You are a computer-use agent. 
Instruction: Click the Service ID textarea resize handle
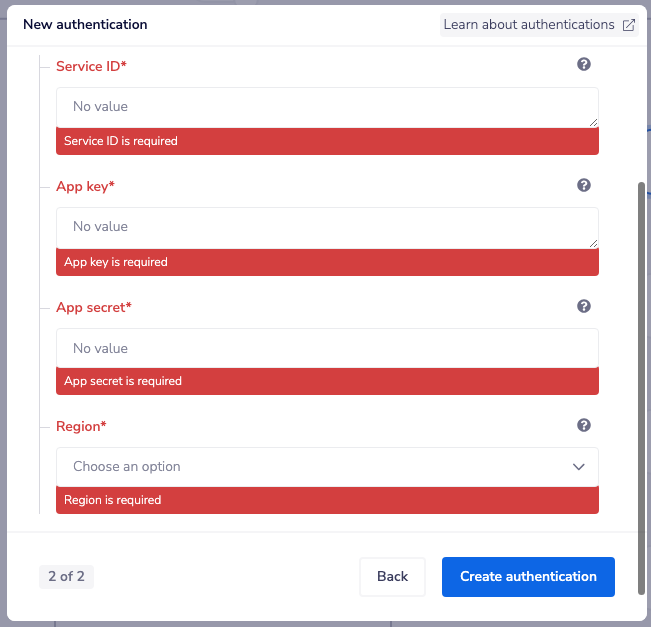tap(593, 122)
